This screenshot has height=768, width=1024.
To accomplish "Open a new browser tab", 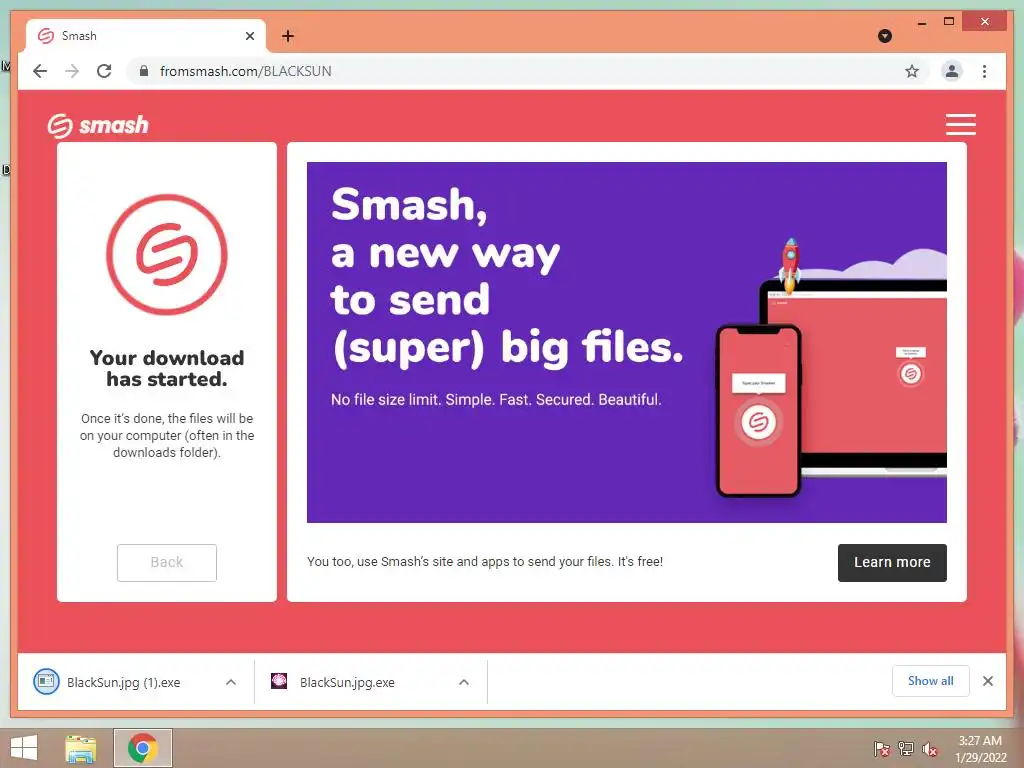I will coord(288,36).
